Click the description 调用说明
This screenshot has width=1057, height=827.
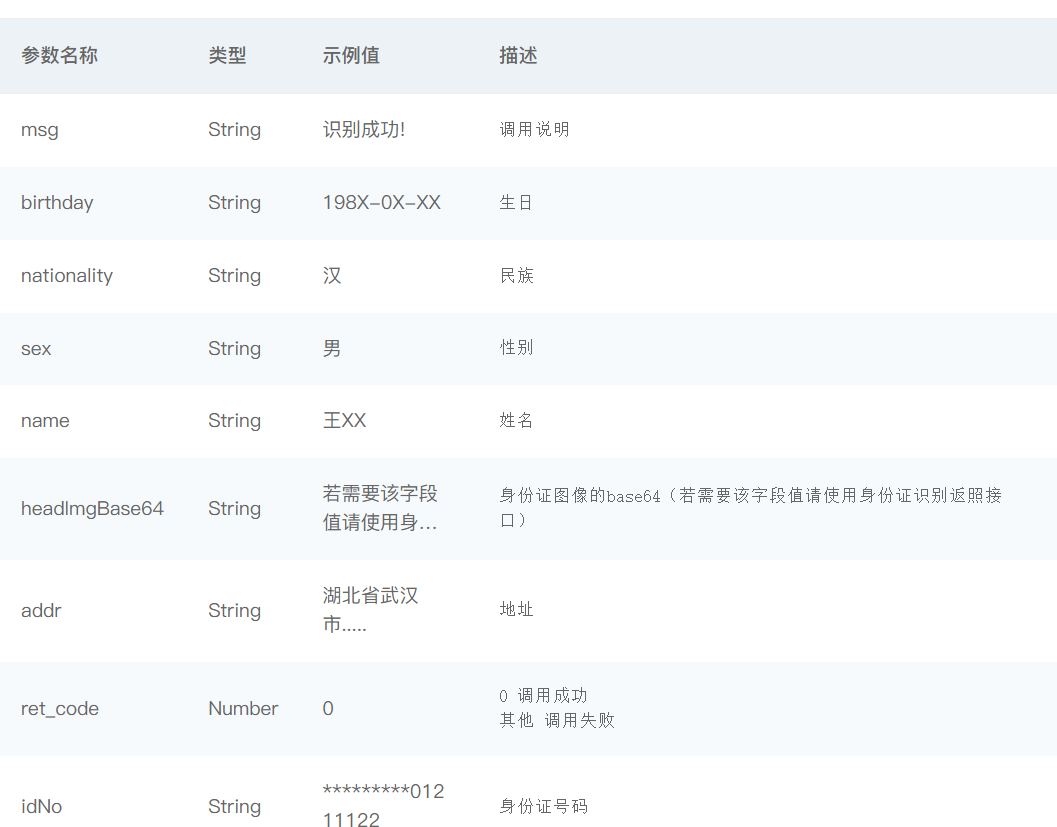[x=535, y=129]
